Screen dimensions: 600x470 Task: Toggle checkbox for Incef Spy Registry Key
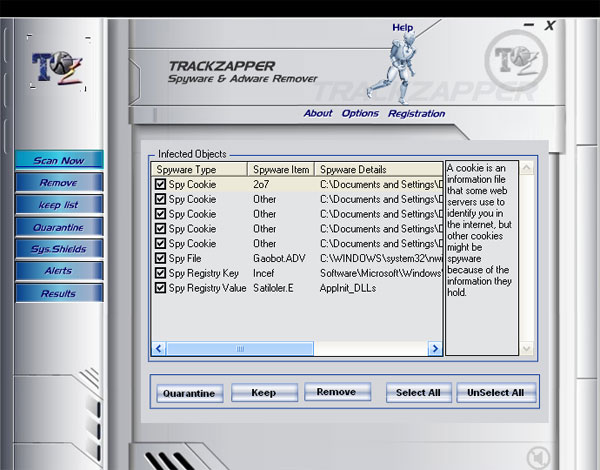point(160,273)
